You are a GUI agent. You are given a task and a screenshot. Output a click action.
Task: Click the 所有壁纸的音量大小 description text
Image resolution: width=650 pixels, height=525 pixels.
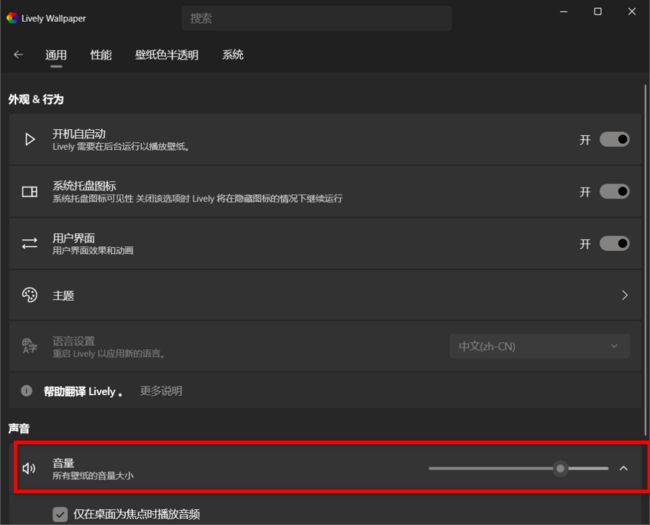[93, 476]
